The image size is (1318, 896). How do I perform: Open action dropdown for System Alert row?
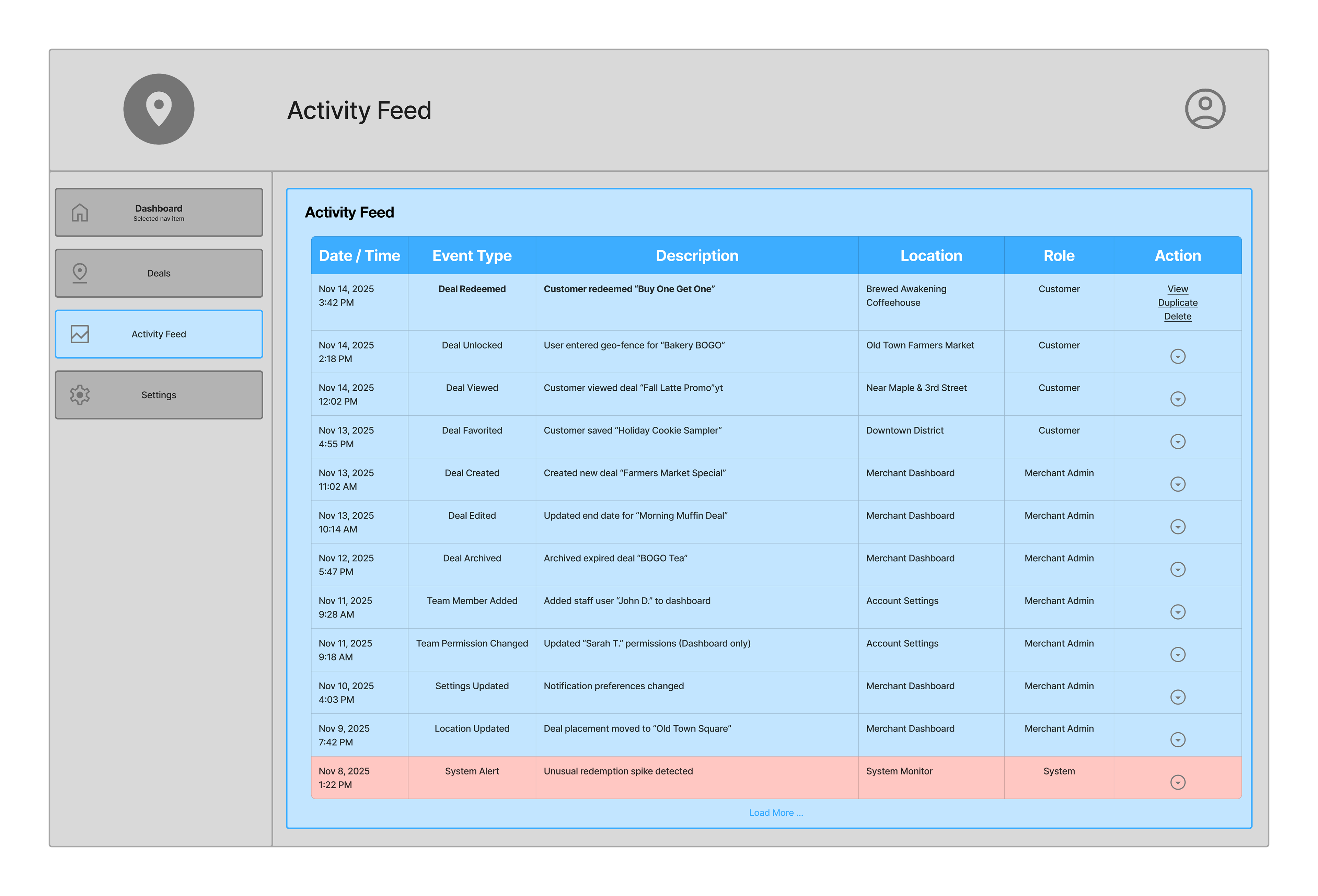1177,783
